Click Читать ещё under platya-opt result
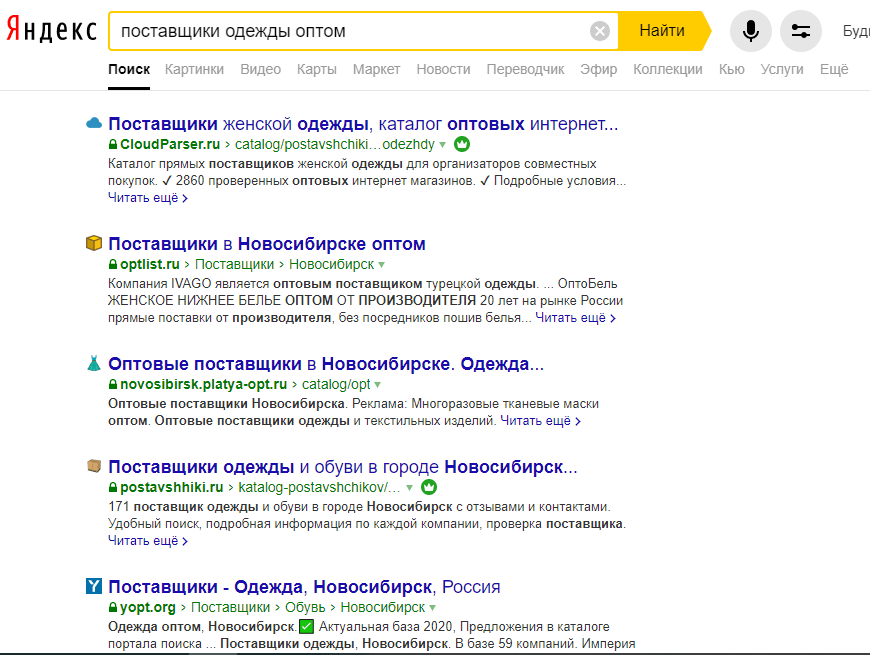The image size is (870, 655). [x=540, y=421]
